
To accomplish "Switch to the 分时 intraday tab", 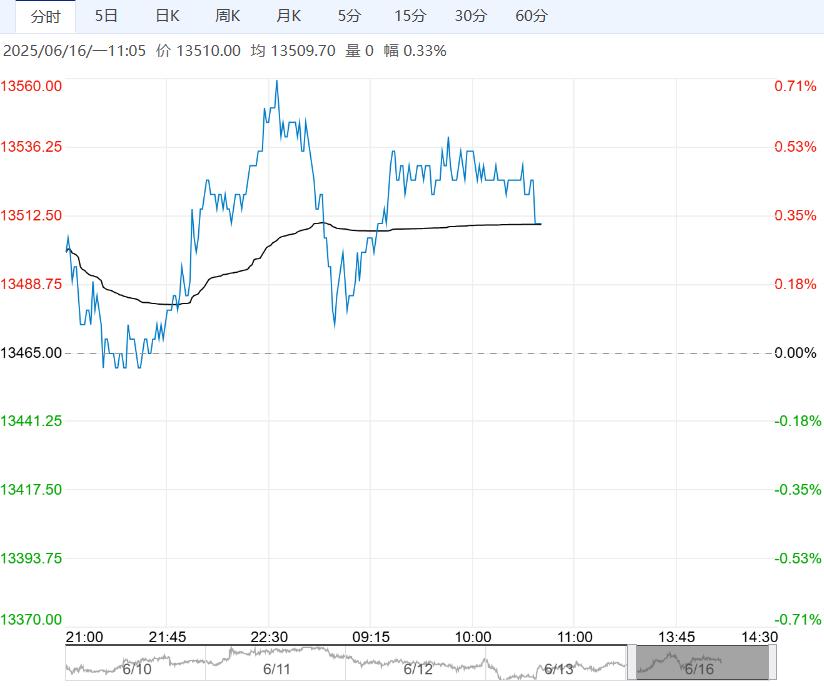I will click(45, 16).
